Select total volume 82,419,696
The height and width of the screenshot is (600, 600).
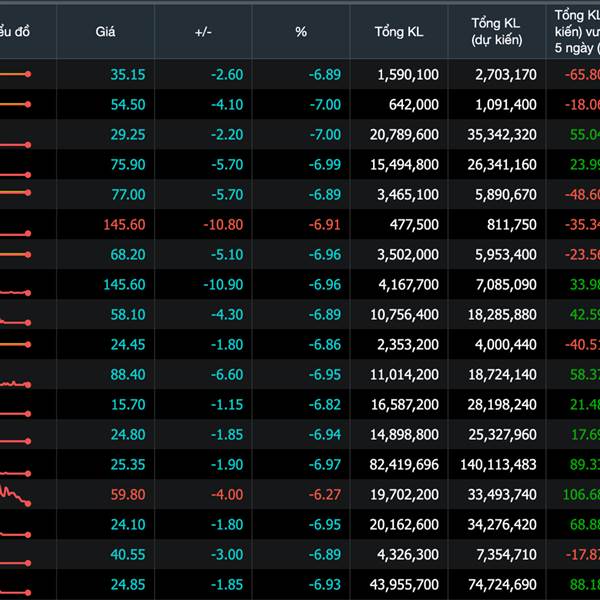pyautogui.click(x=399, y=464)
